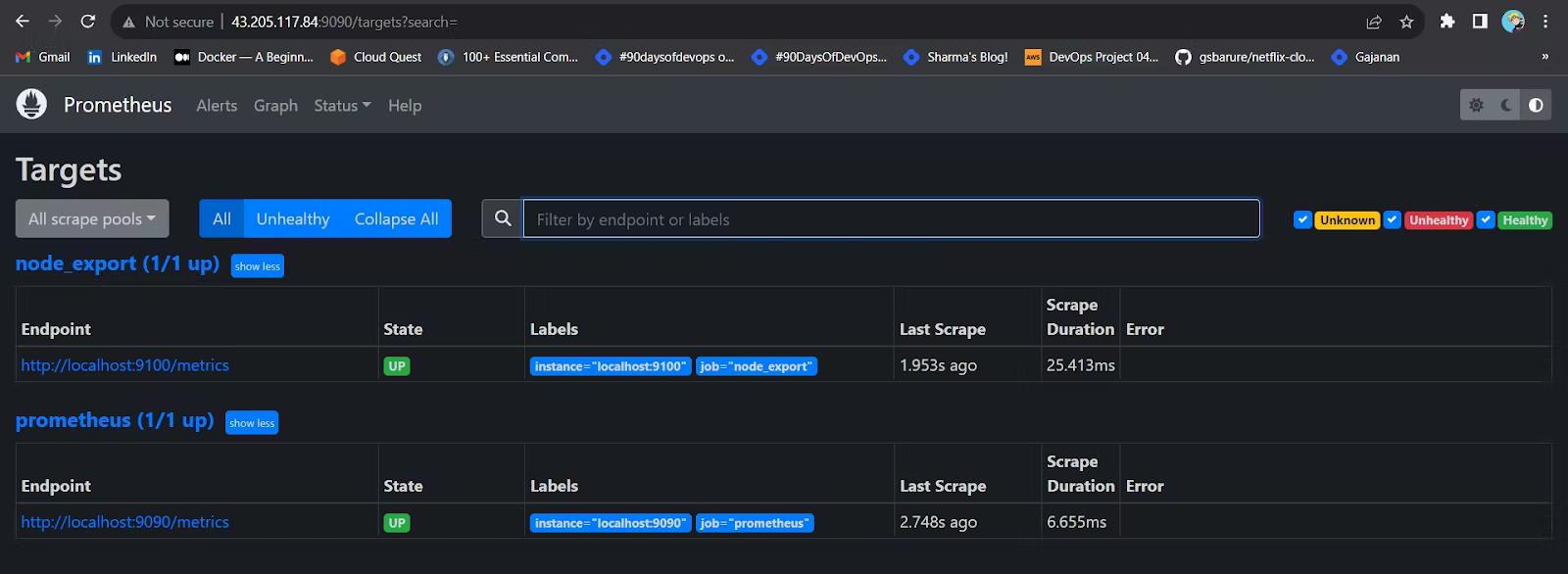
Task: Click the yellow Unknown filter label
Action: pyautogui.click(x=1347, y=220)
